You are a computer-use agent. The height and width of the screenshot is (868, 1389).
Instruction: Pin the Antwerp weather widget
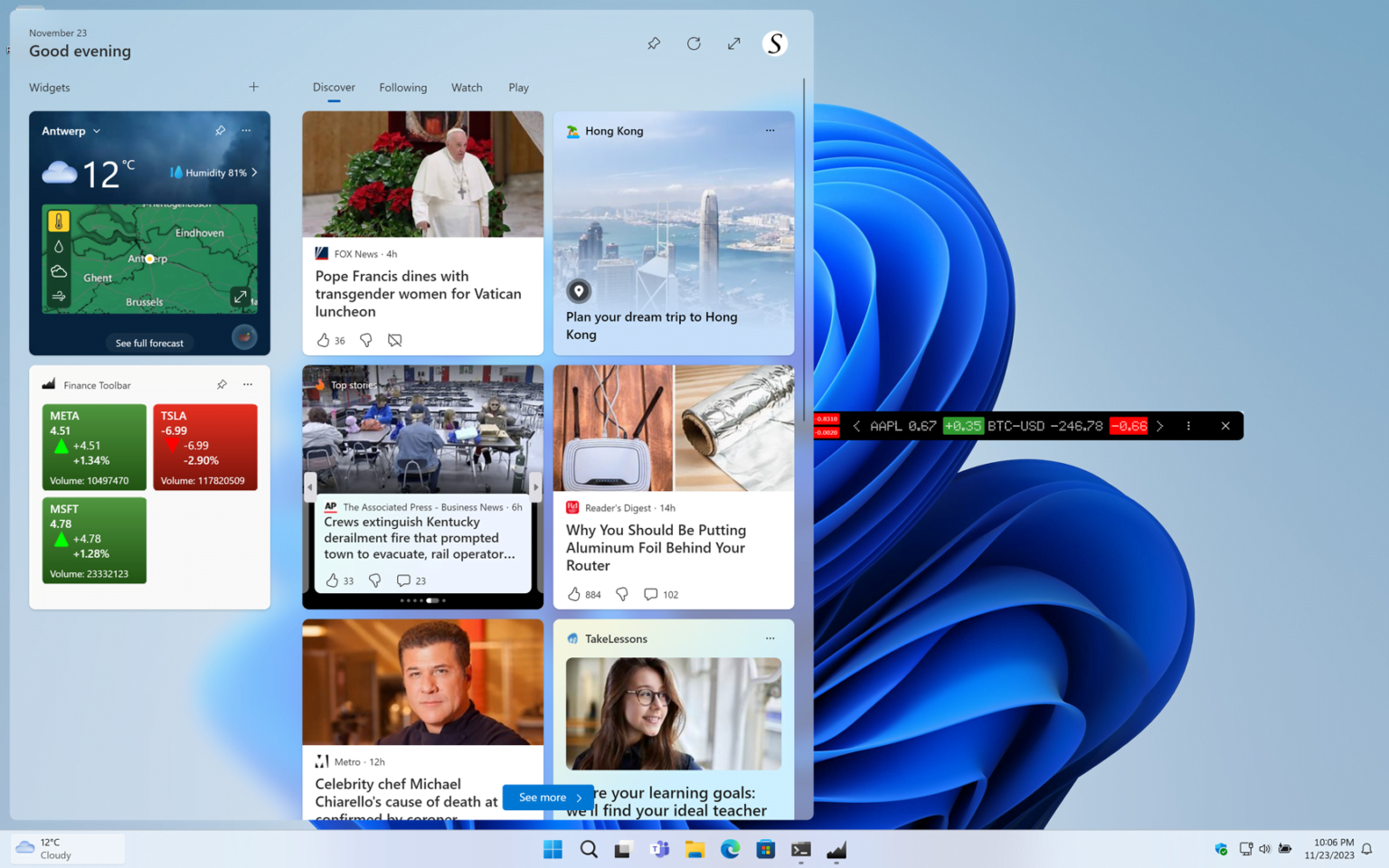(x=220, y=130)
